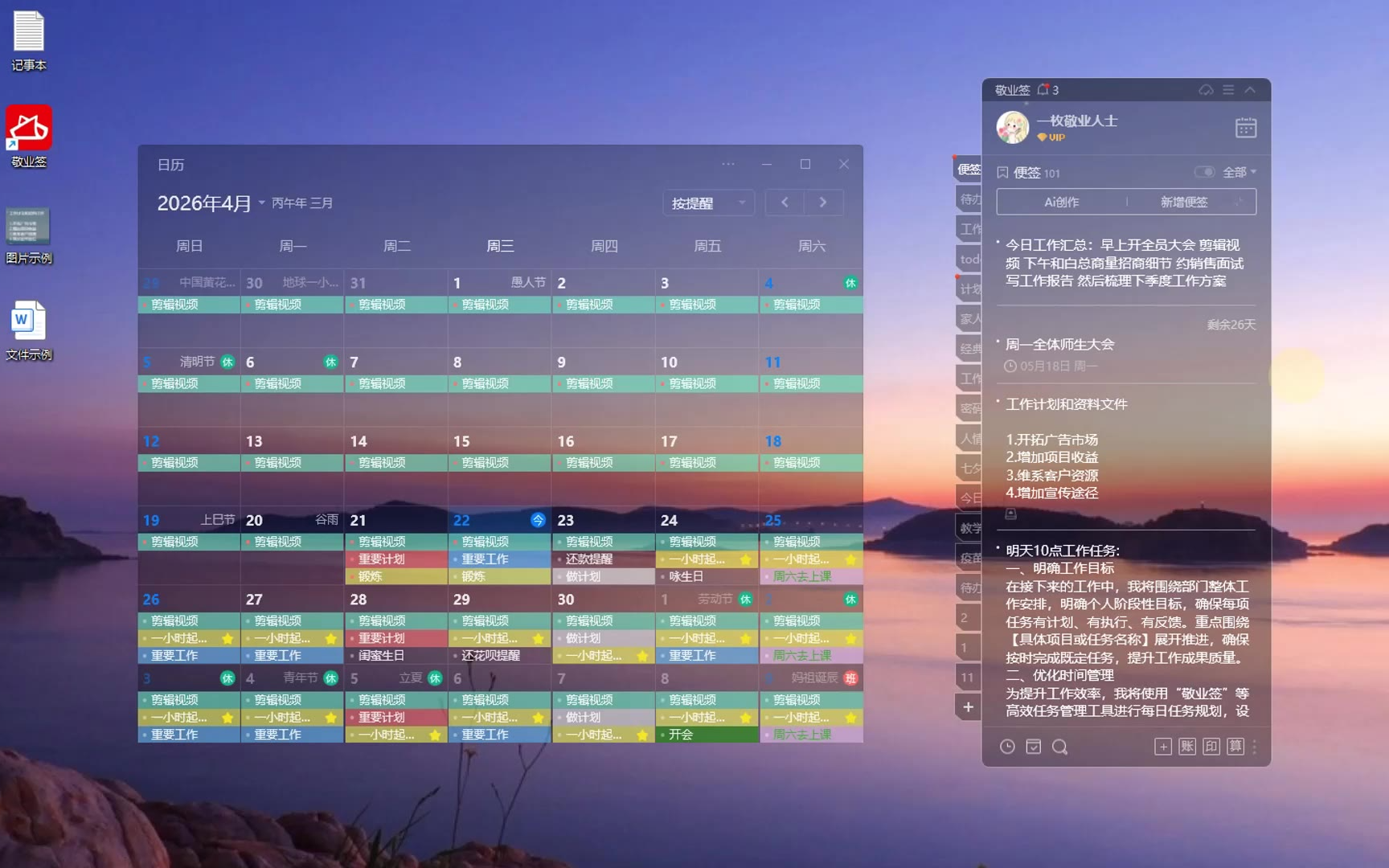
Task: Click the clock reminder icon in bottom toolbar
Action: coord(1007,747)
